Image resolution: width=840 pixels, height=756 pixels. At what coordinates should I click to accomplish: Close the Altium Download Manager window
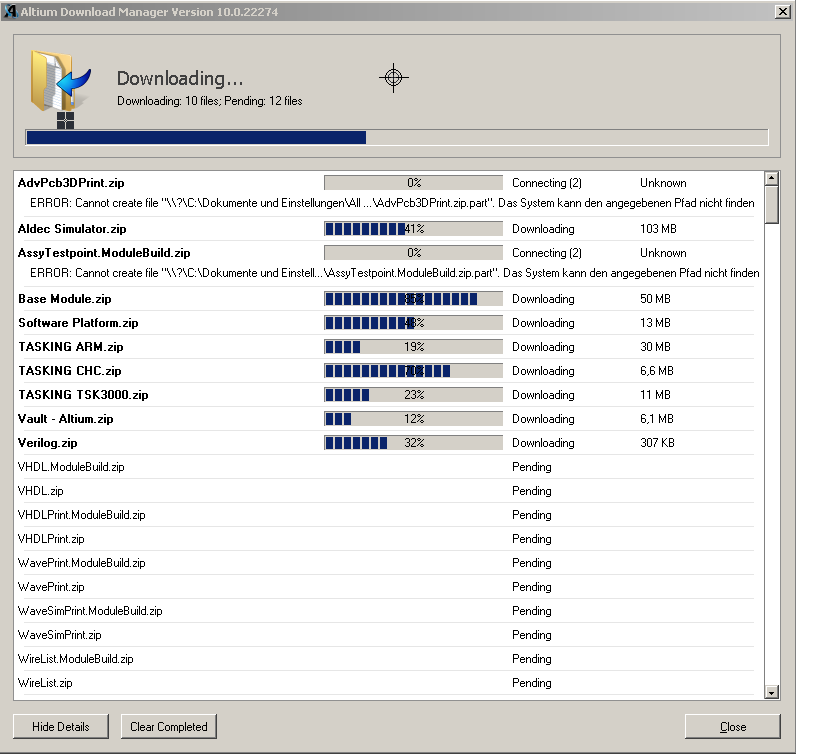[x=783, y=11]
